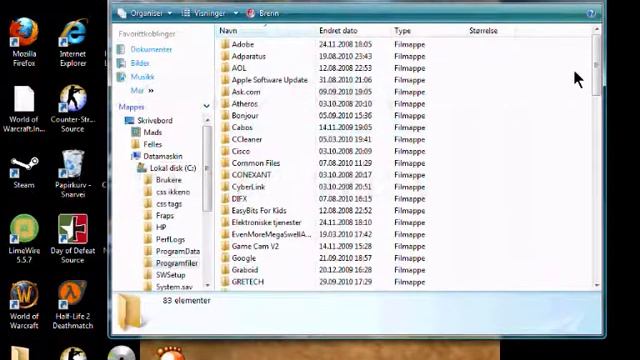Open the Mozilla Firefox desktop shortcut
Viewport: 640px width, 360px height.
(24, 42)
